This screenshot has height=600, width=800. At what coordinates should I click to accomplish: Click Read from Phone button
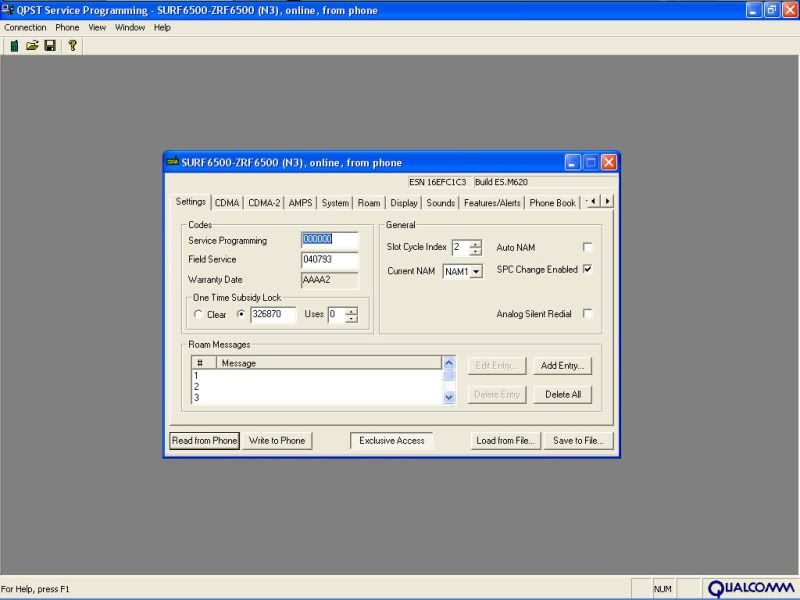tap(204, 441)
